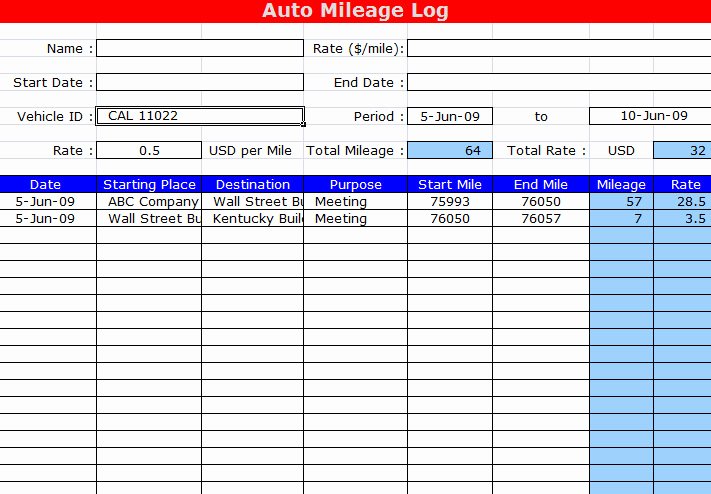Click the Mileage column header

(621, 184)
